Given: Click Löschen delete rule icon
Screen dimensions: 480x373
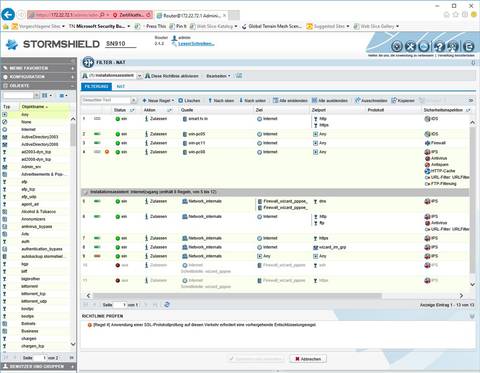Looking at the screenshot, I should (180, 100).
